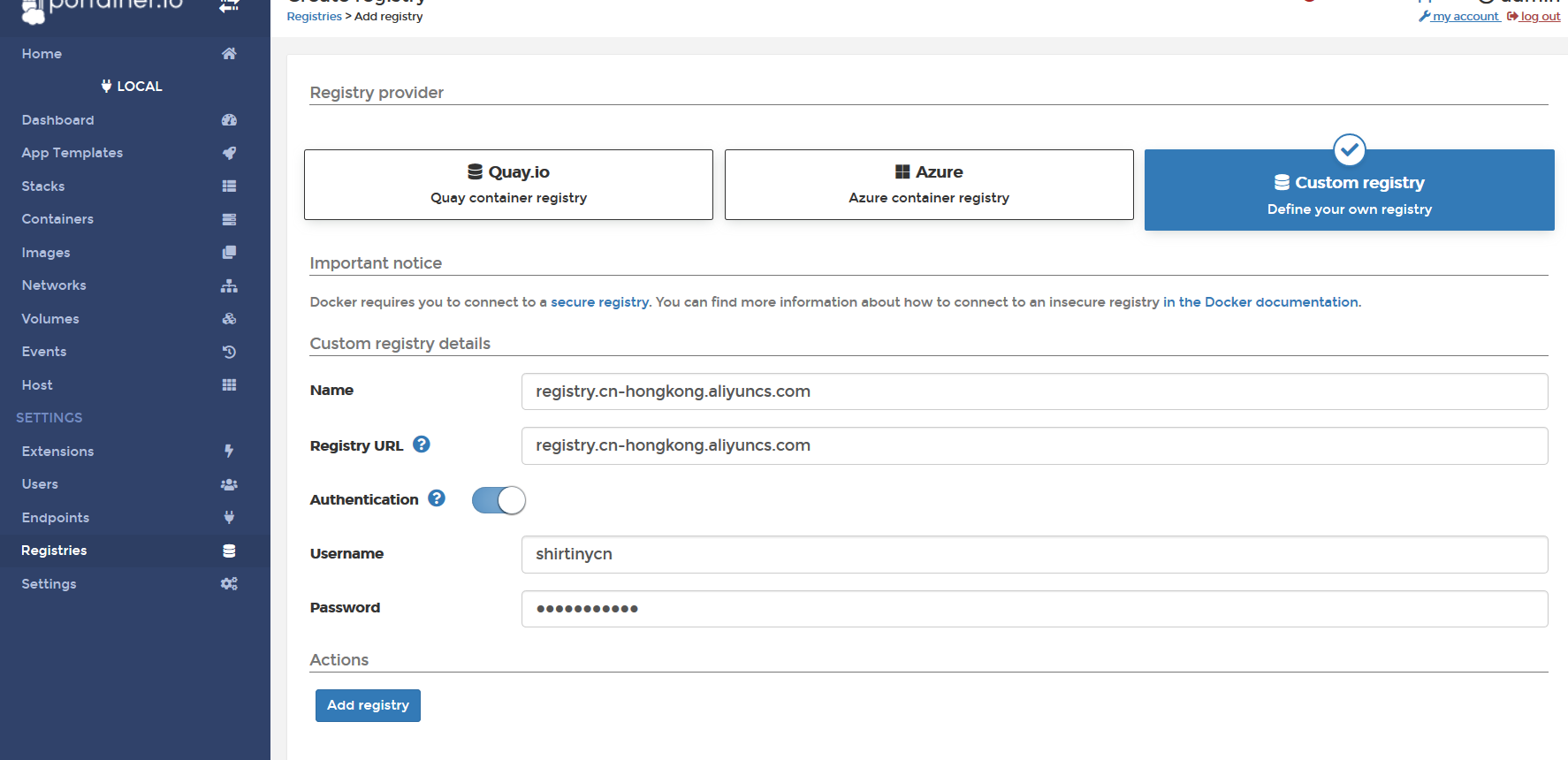Click the Registry URL help tooltip icon
The height and width of the screenshot is (760, 1568).
[422, 445]
